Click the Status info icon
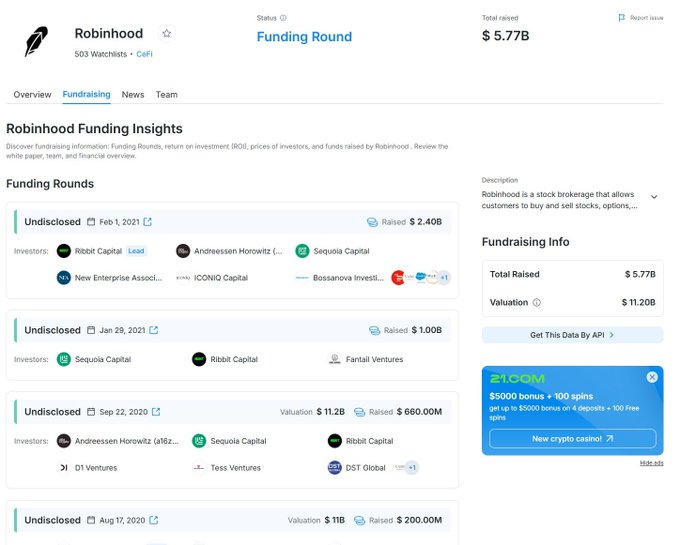This screenshot has height=545, width=680. tap(283, 18)
